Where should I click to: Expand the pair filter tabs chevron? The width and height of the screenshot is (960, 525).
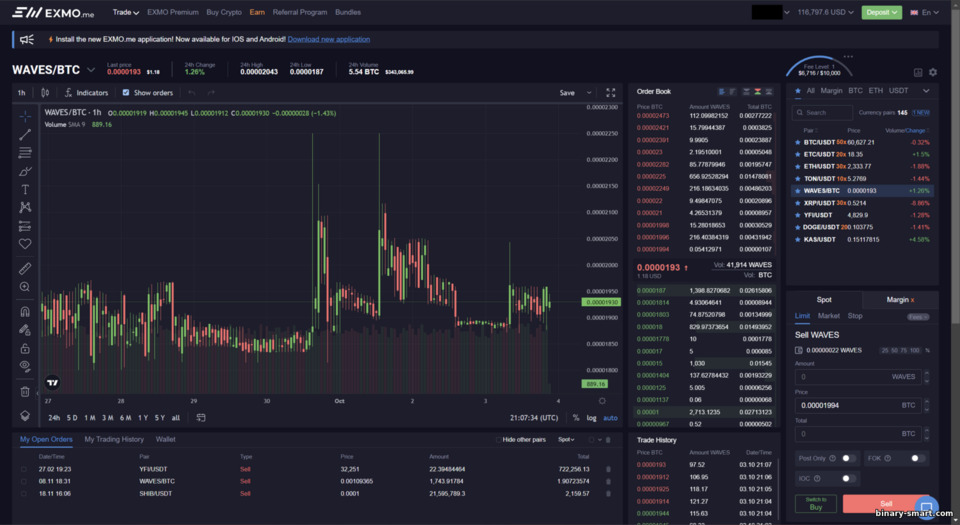[x=926, y=91]
